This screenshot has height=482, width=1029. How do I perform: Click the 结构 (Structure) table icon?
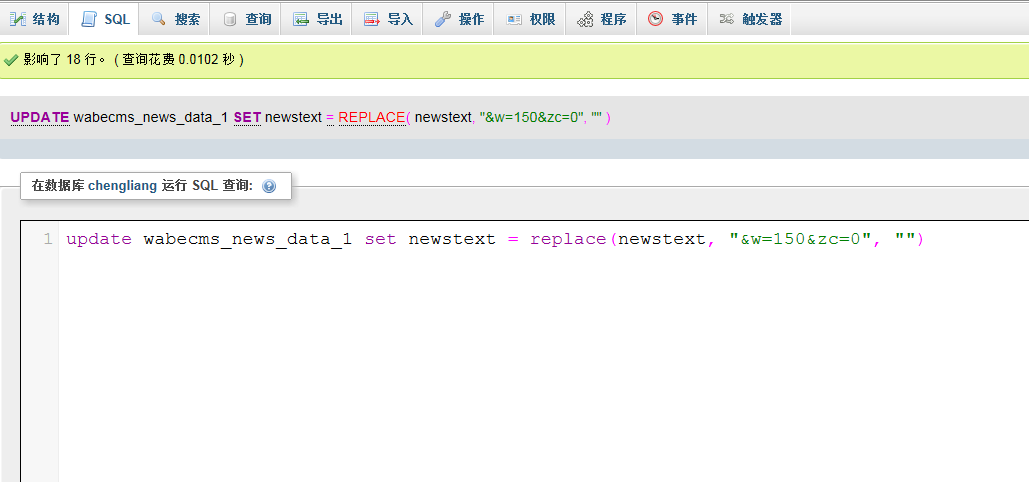pyautogui.click(x=17, y=19)
